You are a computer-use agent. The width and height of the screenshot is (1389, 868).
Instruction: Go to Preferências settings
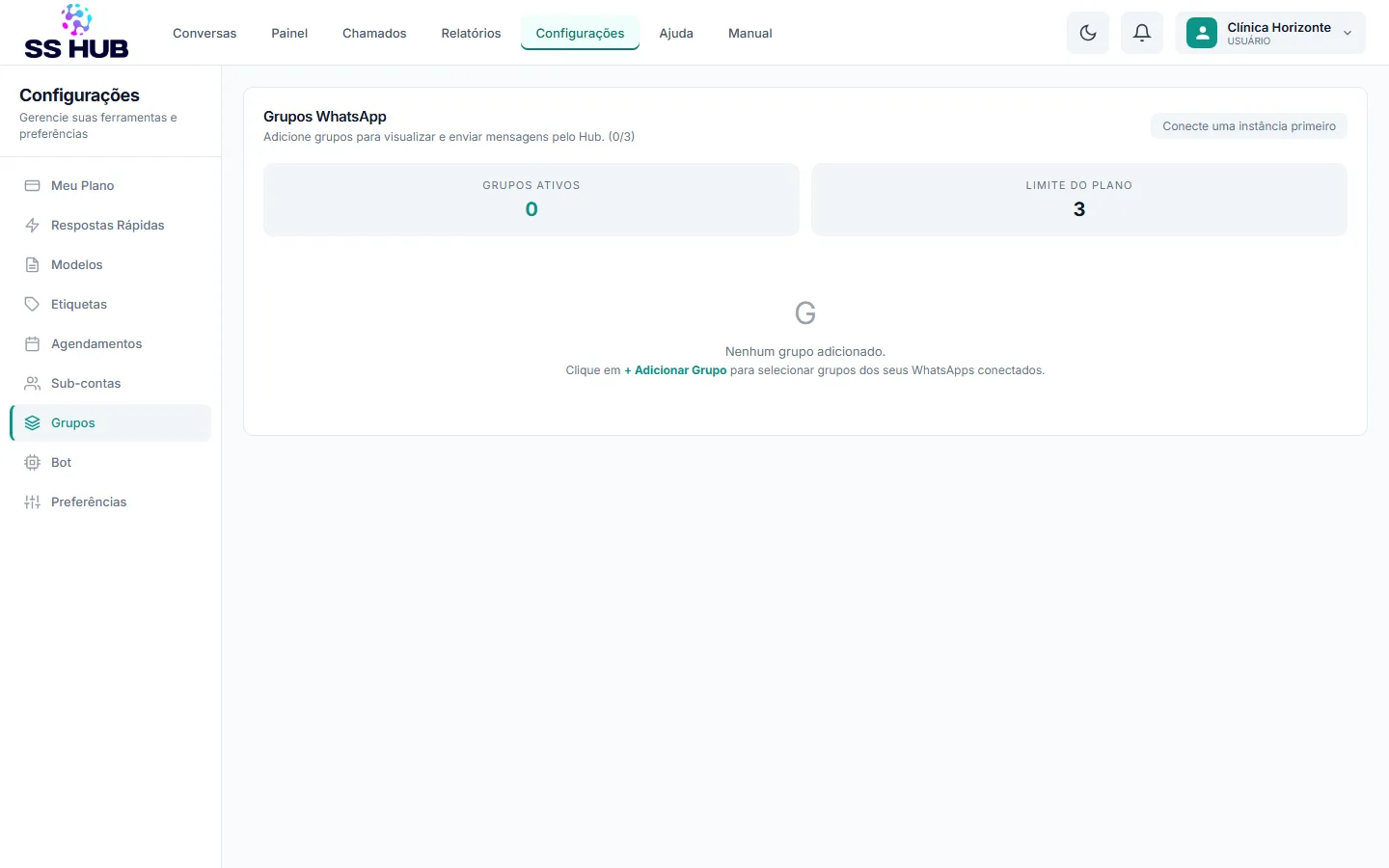111,502
